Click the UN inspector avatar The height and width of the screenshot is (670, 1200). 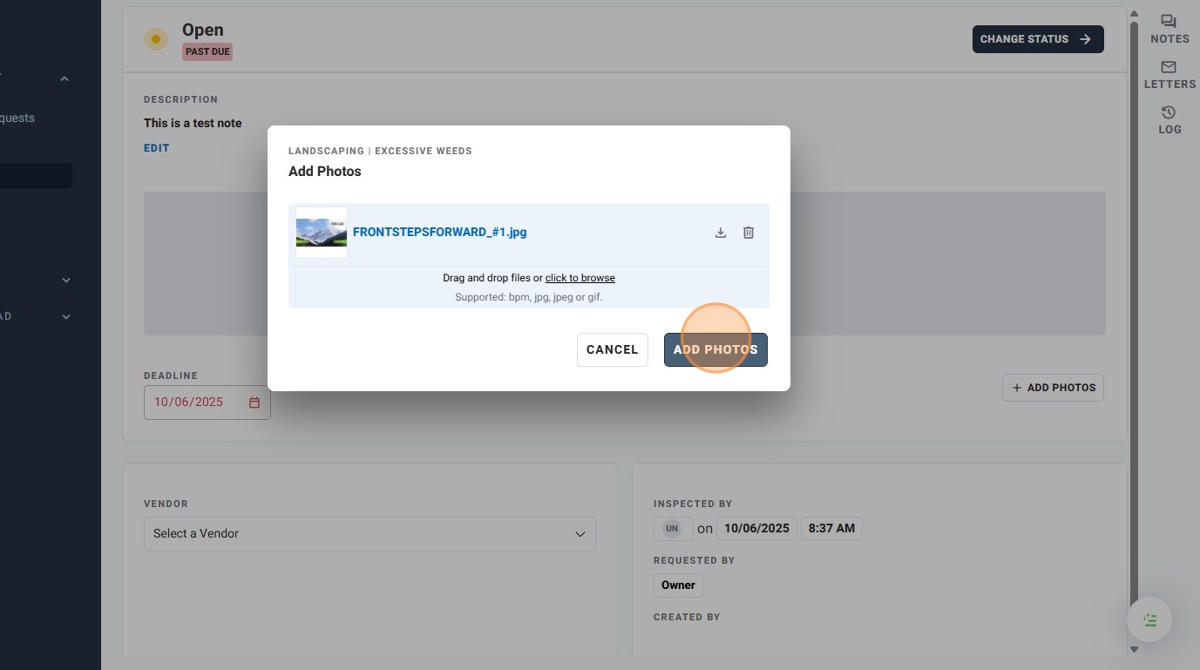click(x=672, y=528)
